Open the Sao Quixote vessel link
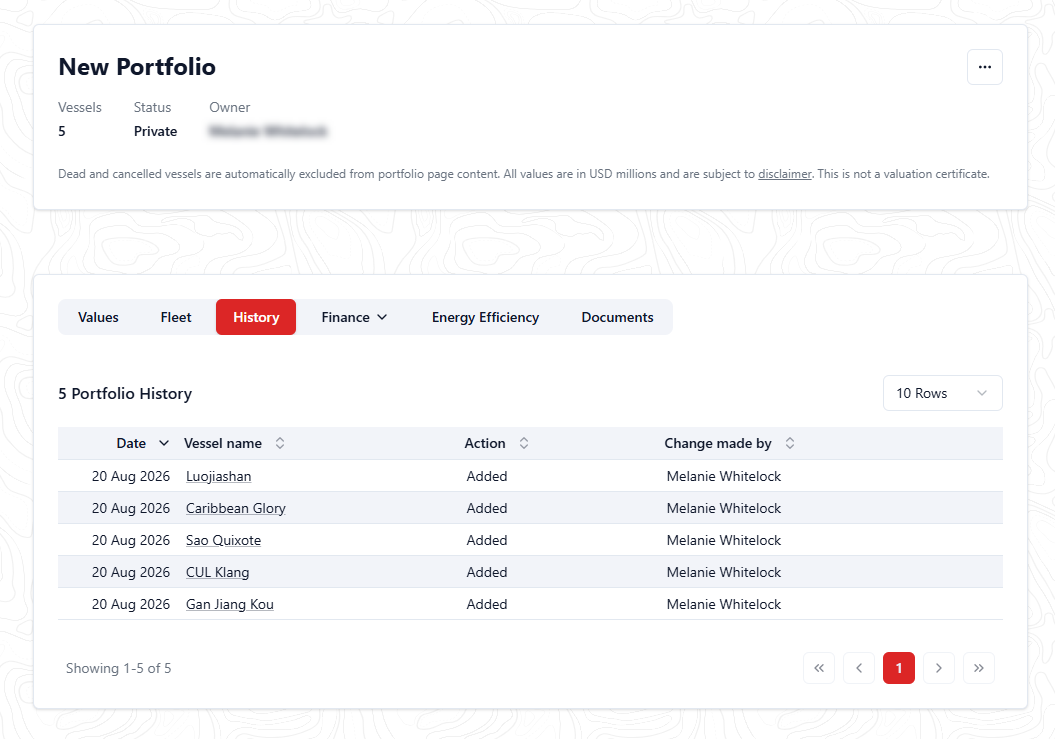The image size is (1055, 739). pos(223,540)
